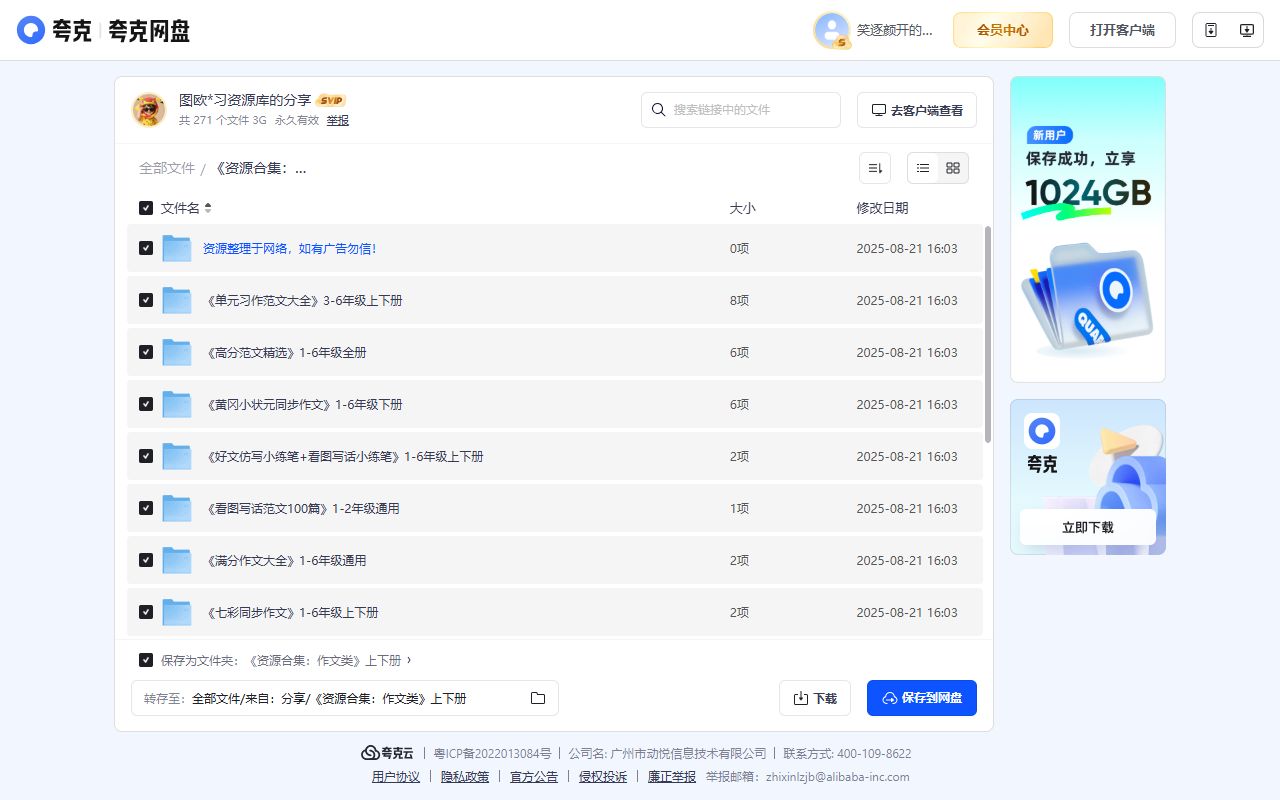
Task: Open the desktop client download icon
Action: [x=1246, y=30]
